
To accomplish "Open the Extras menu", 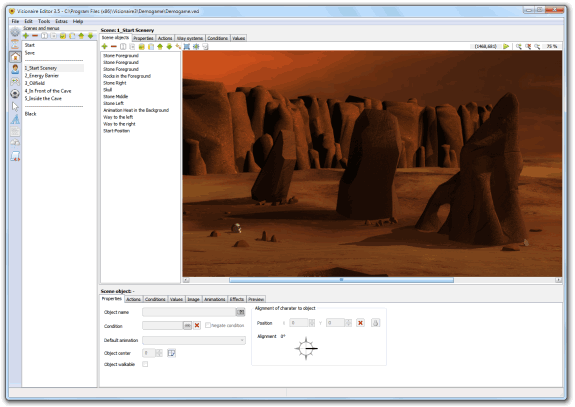I will click(62, 21).
